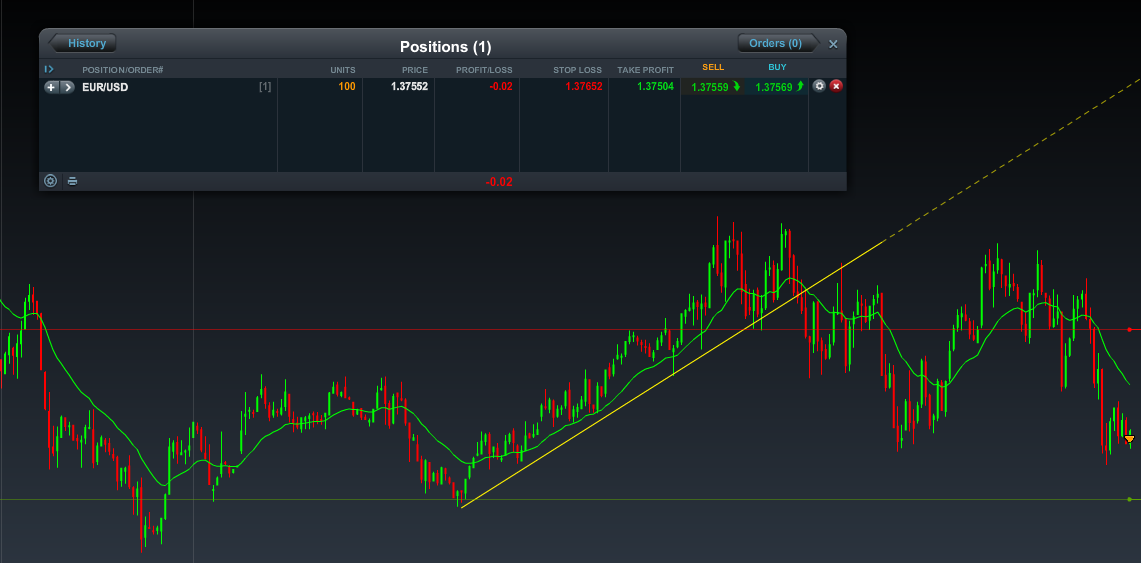Switch to Orders (0) view
This screenshot has height=563, width=1141.
(779, 43)
